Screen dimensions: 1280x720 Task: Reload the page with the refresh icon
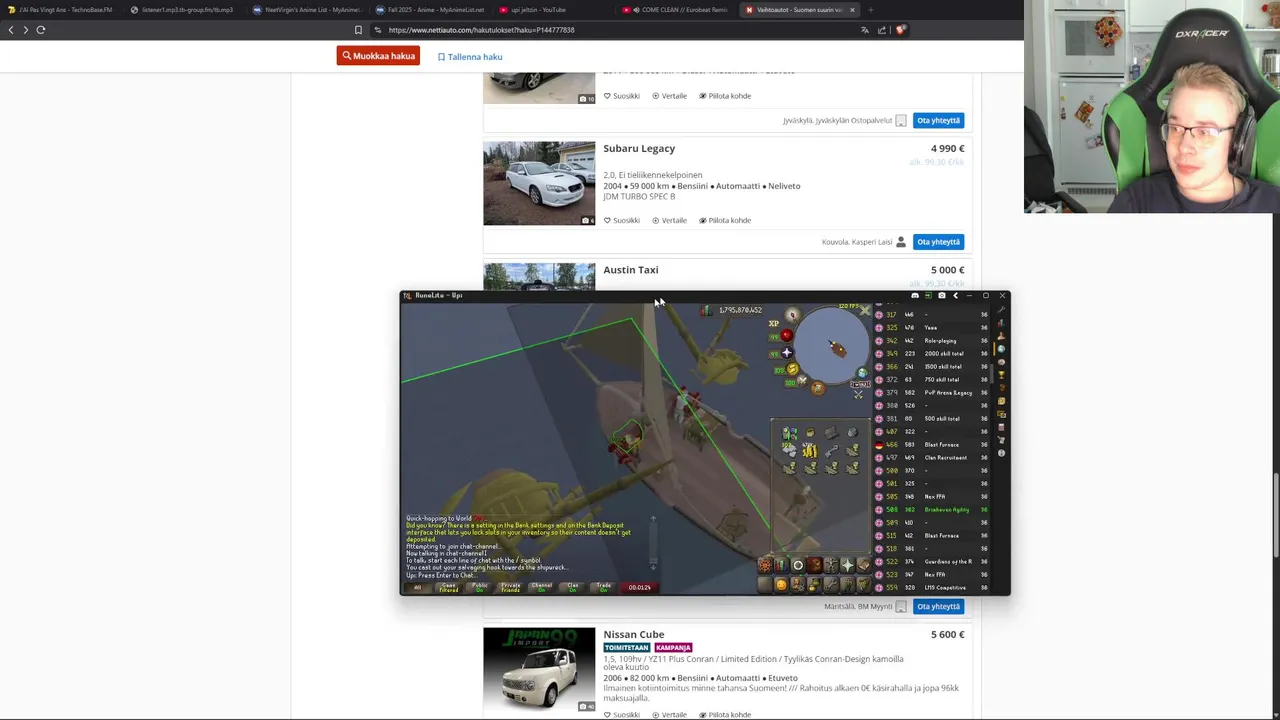[41, 30]
